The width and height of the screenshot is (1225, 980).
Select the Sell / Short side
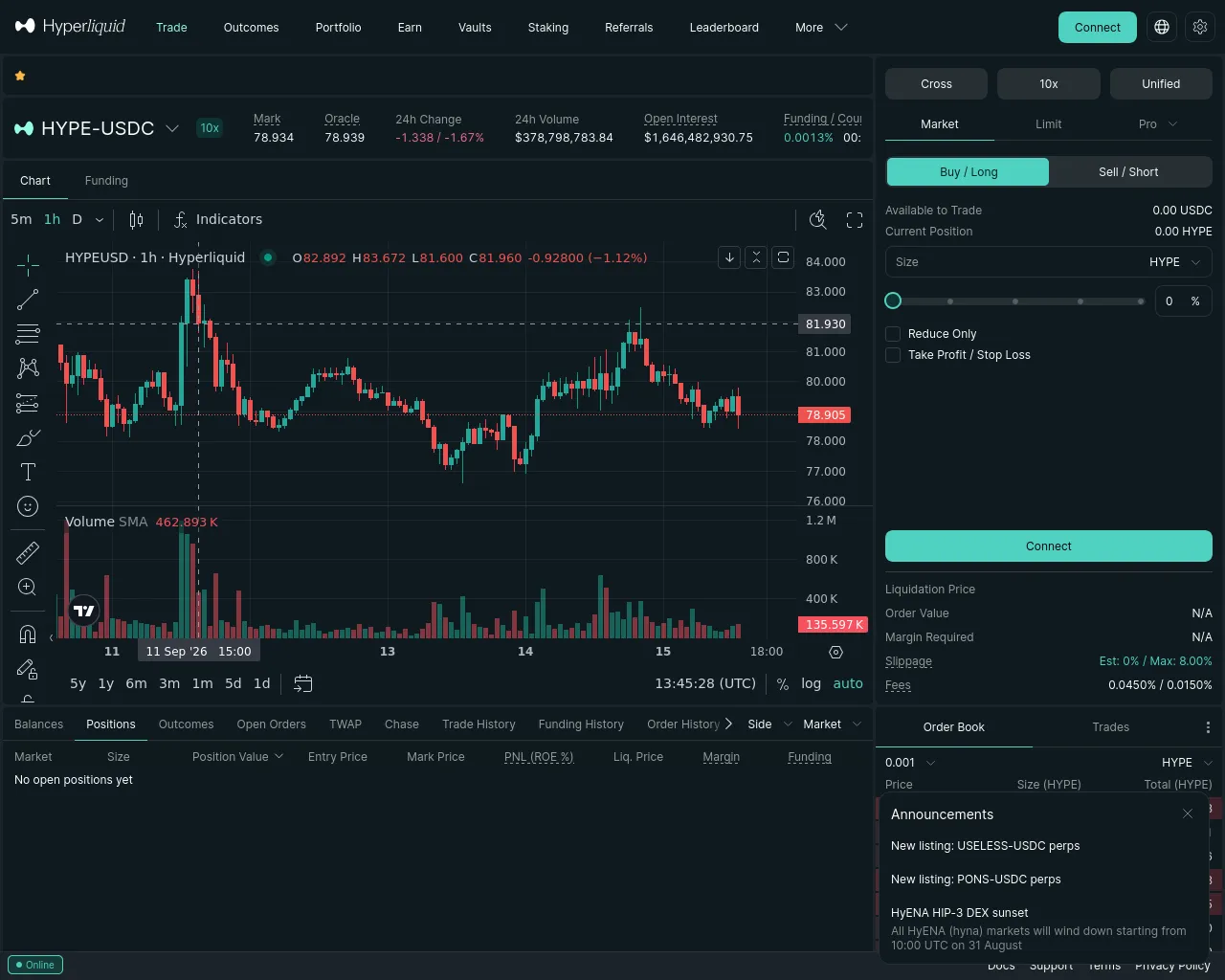1128,172
